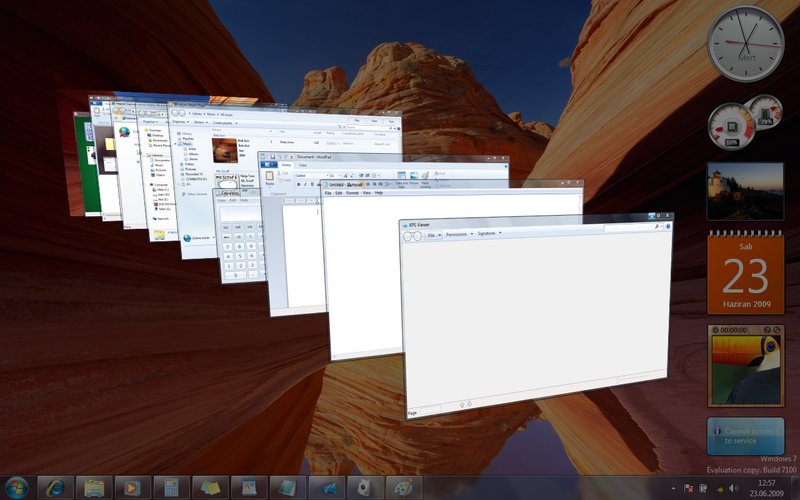Image resolution: width=800 pixels, height=500 pixels.
Task: Switch to View tab in WordPad
Action: click(303, 165)
